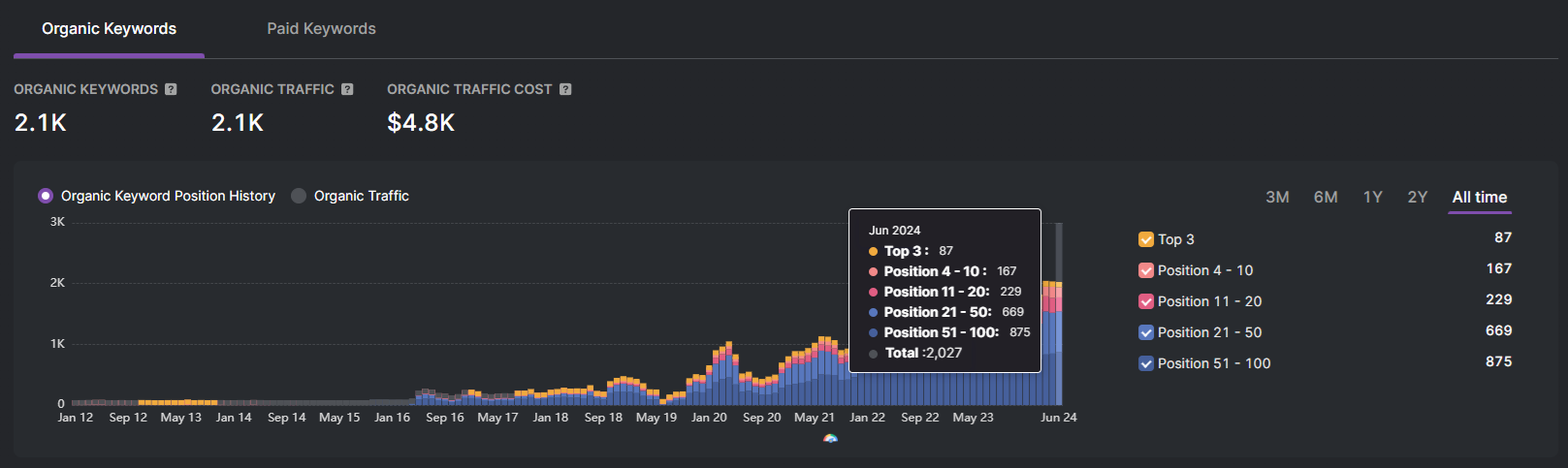Set chart range to All time
1568x468 pixels.
1480,197
